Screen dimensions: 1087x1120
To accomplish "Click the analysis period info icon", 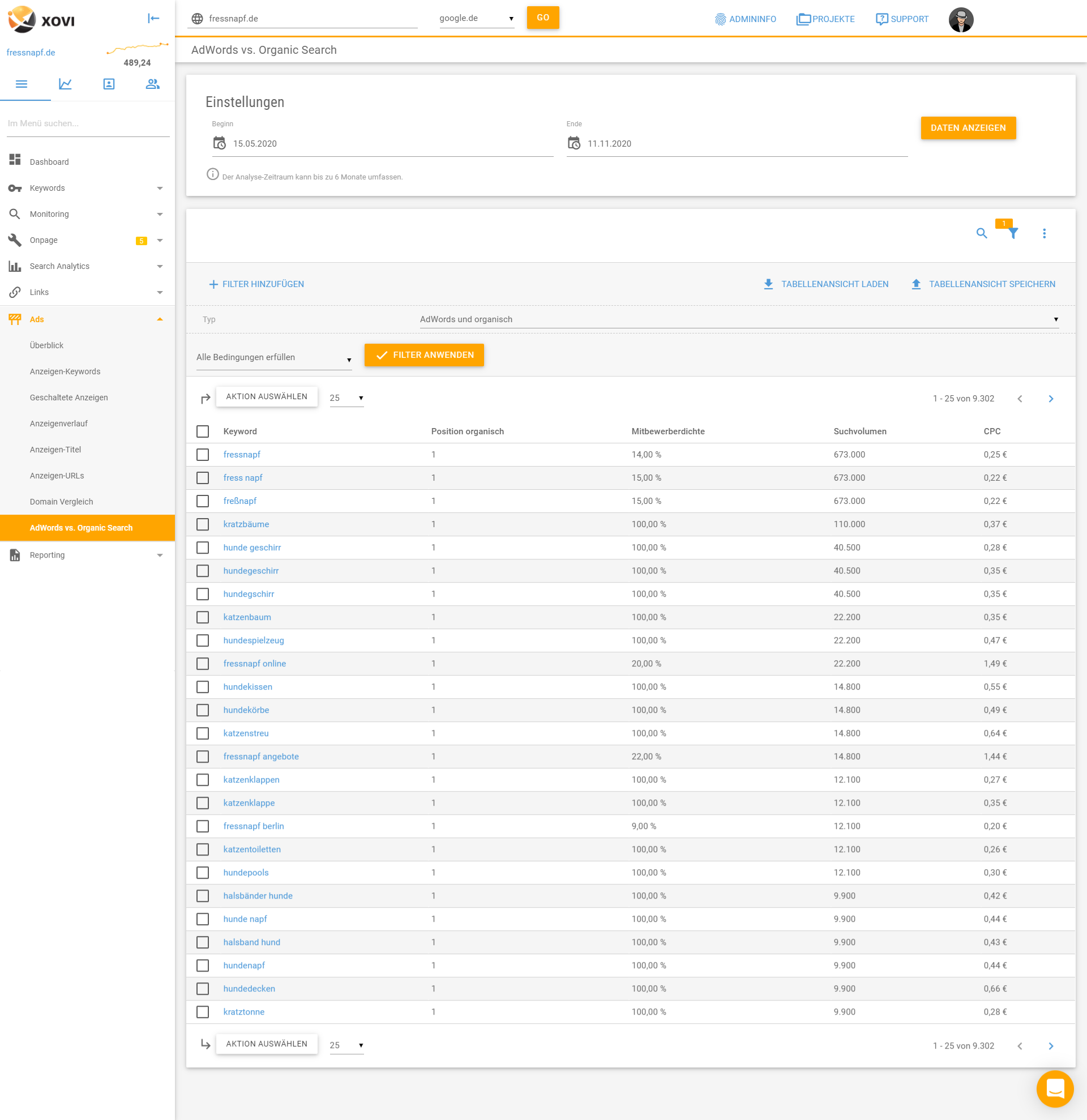I will pyautogui.click(x=212, y=174).
